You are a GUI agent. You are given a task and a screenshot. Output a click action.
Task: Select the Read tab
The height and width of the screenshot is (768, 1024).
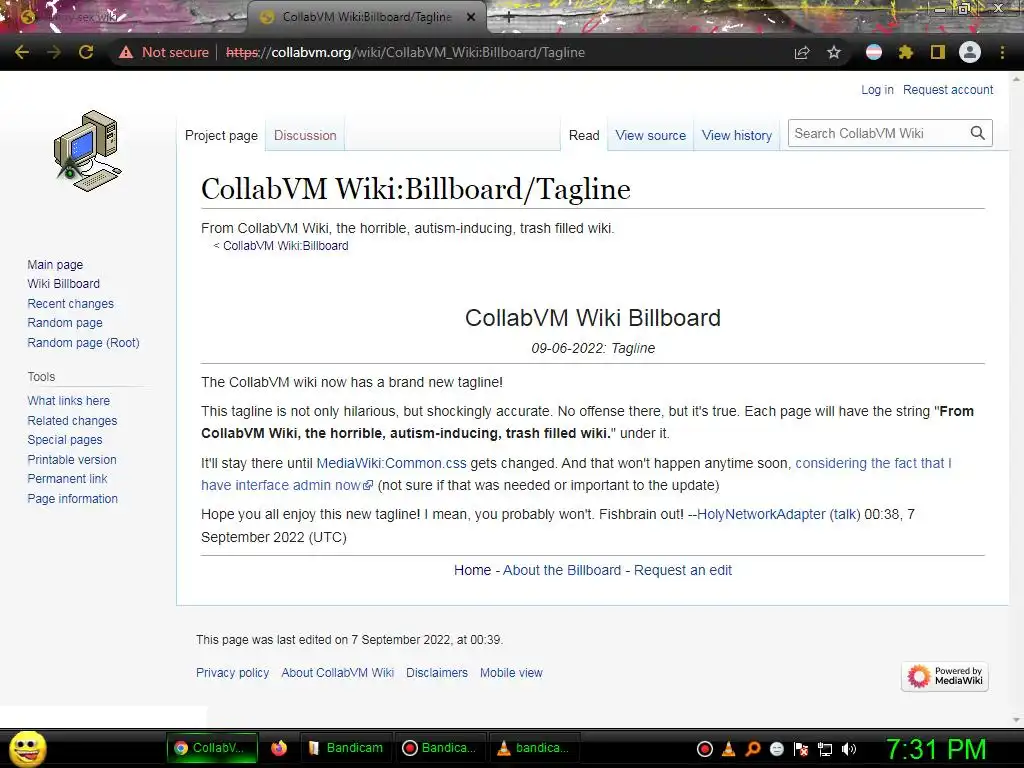[584, 135]
